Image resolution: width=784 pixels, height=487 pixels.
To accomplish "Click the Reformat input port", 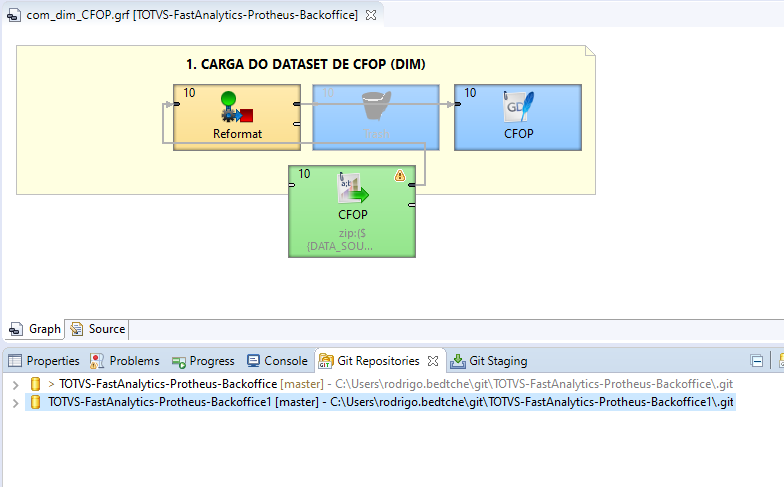I will (176, 104).
